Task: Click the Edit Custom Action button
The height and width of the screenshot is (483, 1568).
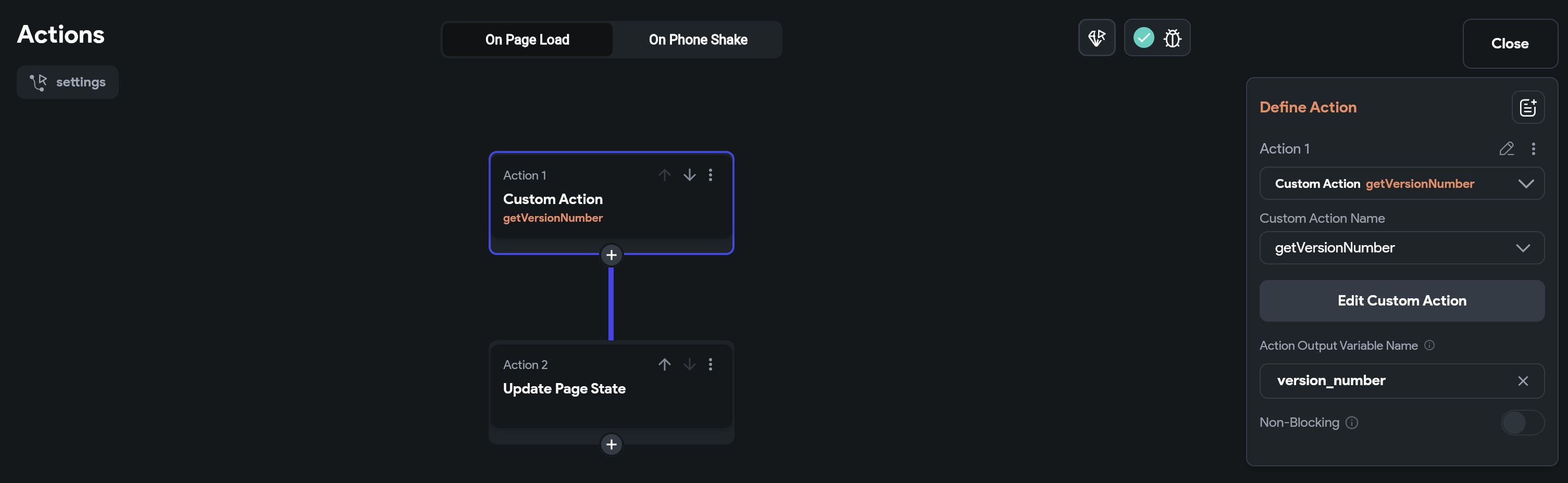Action: [x=1401, y=301]
